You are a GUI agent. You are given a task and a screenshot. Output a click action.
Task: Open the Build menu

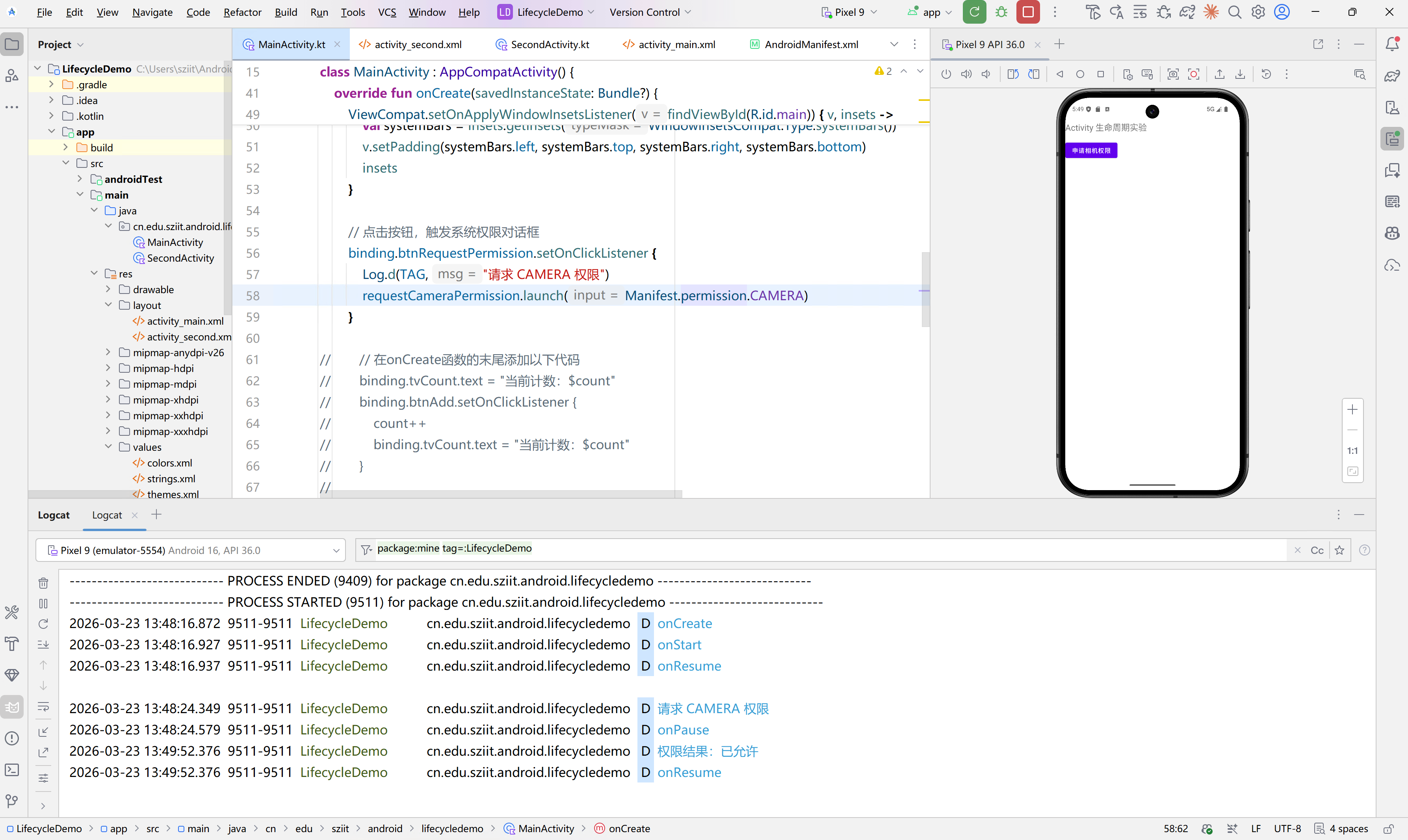[286, 12]
